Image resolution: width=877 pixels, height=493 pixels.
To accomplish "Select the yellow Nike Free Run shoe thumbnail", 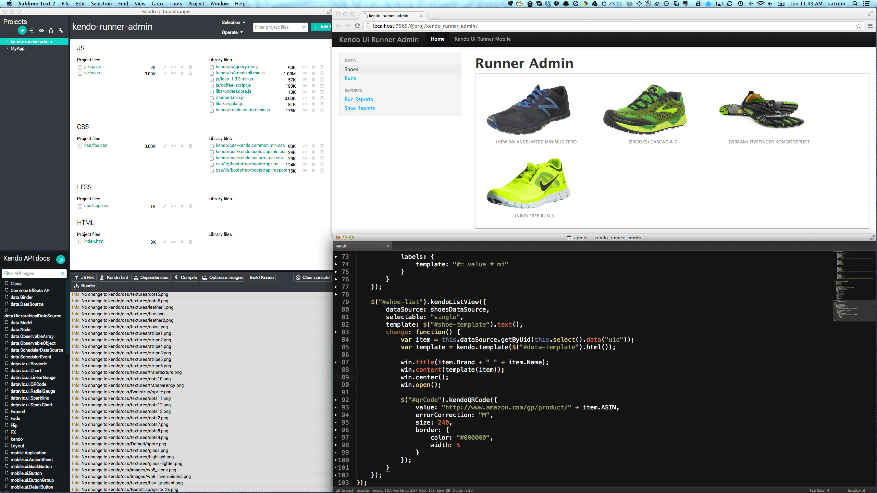I will [529, 183].
